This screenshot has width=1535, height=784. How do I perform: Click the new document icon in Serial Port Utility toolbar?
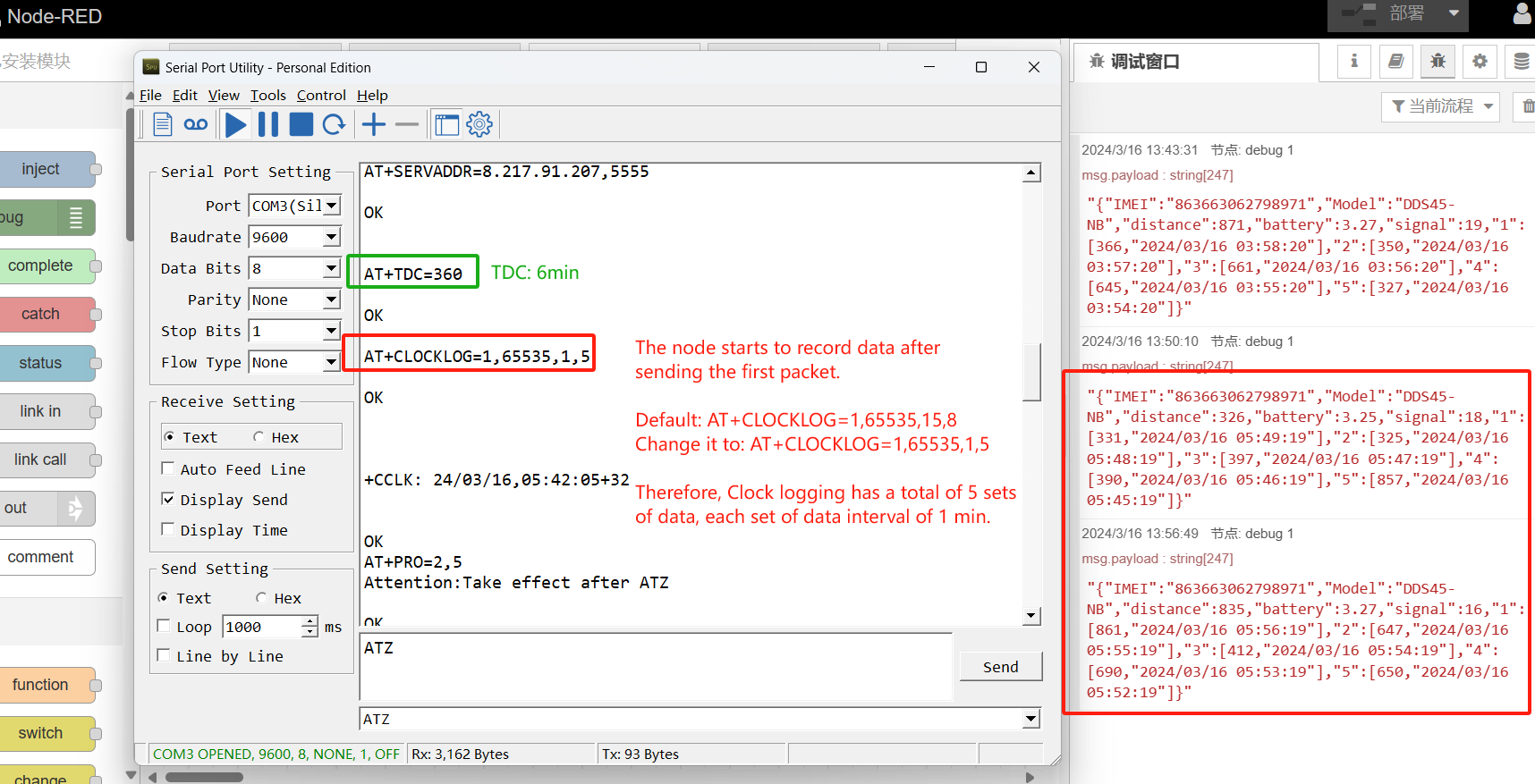pos(162,124)
